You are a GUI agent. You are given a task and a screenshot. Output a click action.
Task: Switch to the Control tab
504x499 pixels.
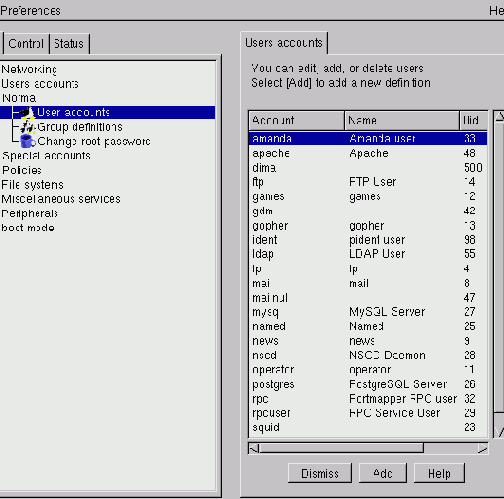point(26,44)
